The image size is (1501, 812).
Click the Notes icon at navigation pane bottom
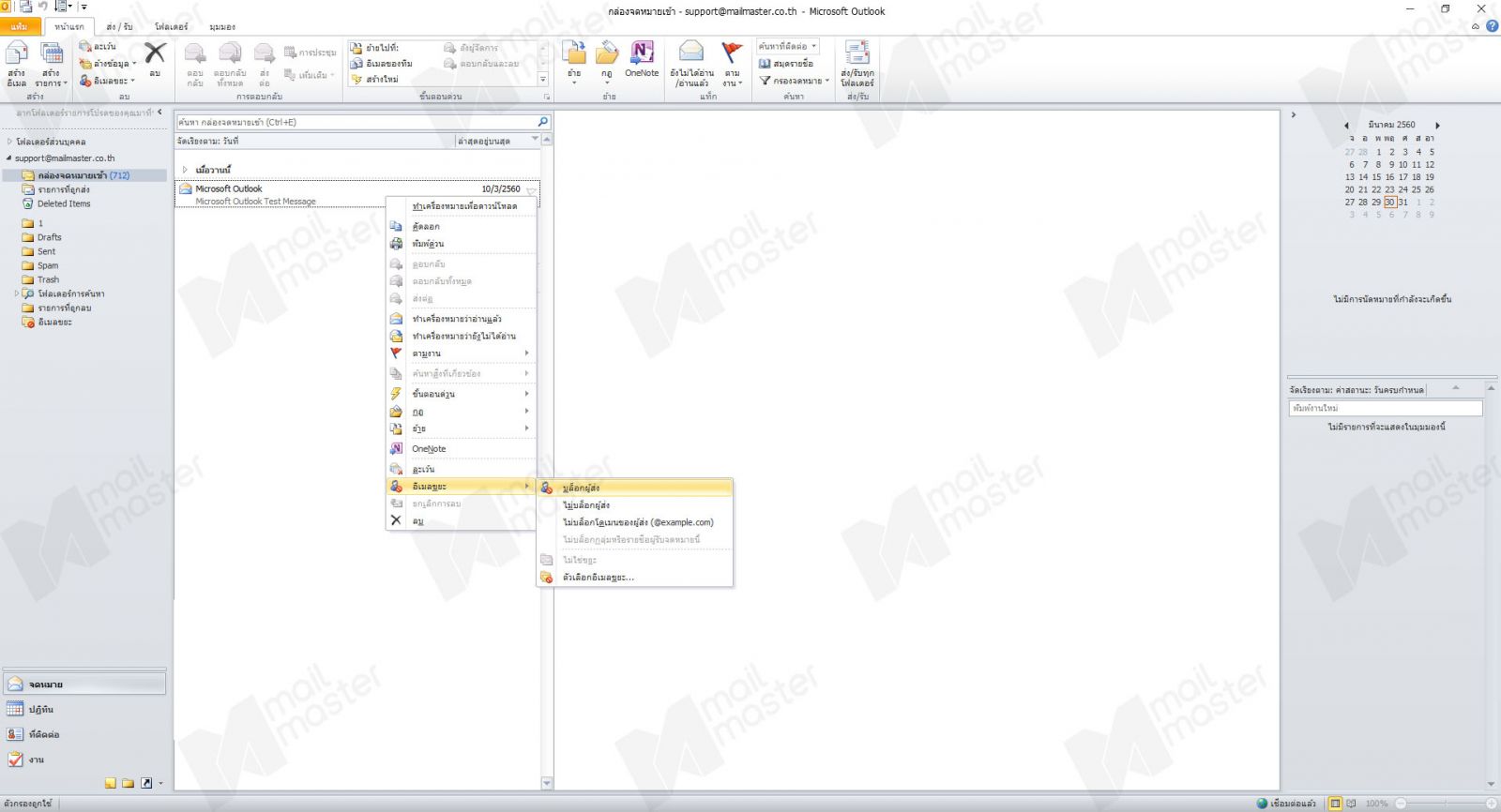pos(111,783)
